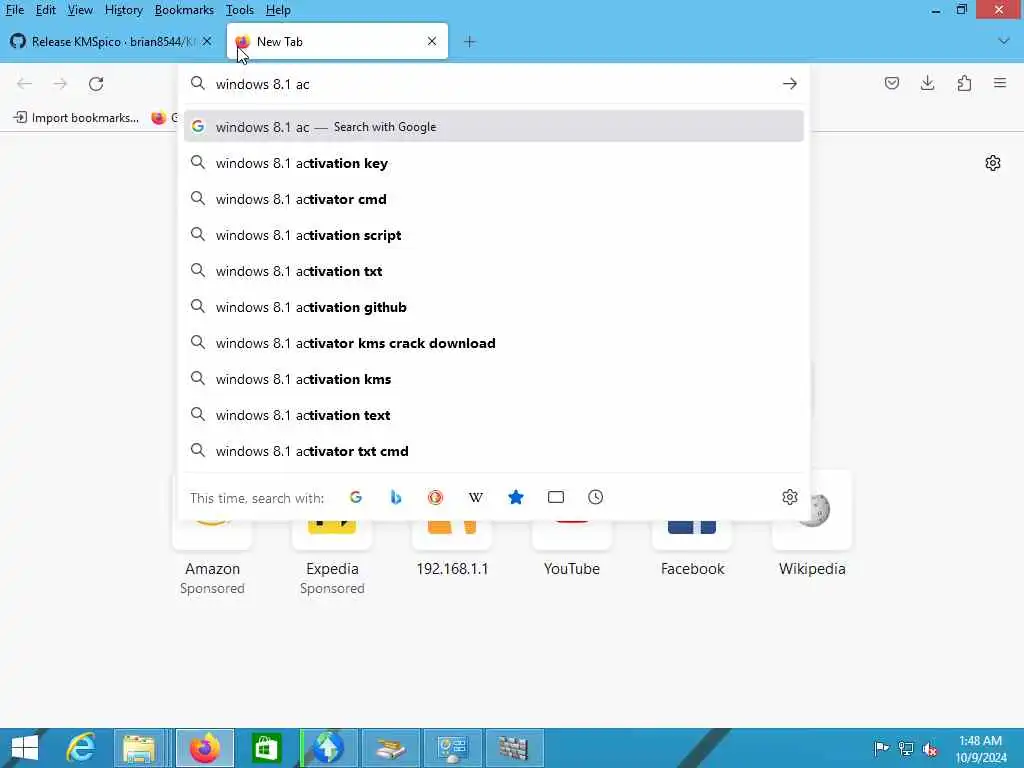Go forward with the forward arrow
The image size is (1024, 768).
click(x=60, y=84)
